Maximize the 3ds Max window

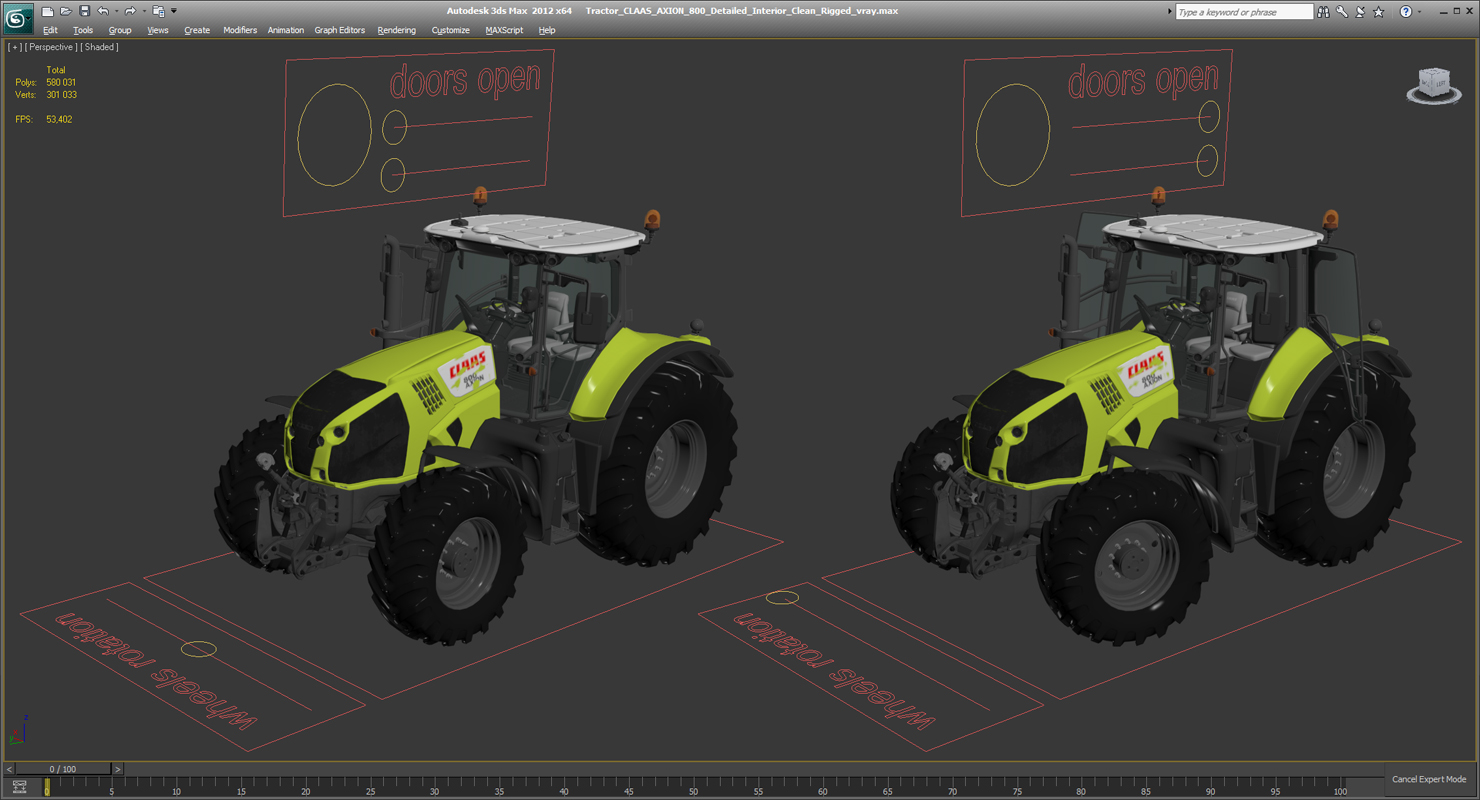tap(1455, 11)
